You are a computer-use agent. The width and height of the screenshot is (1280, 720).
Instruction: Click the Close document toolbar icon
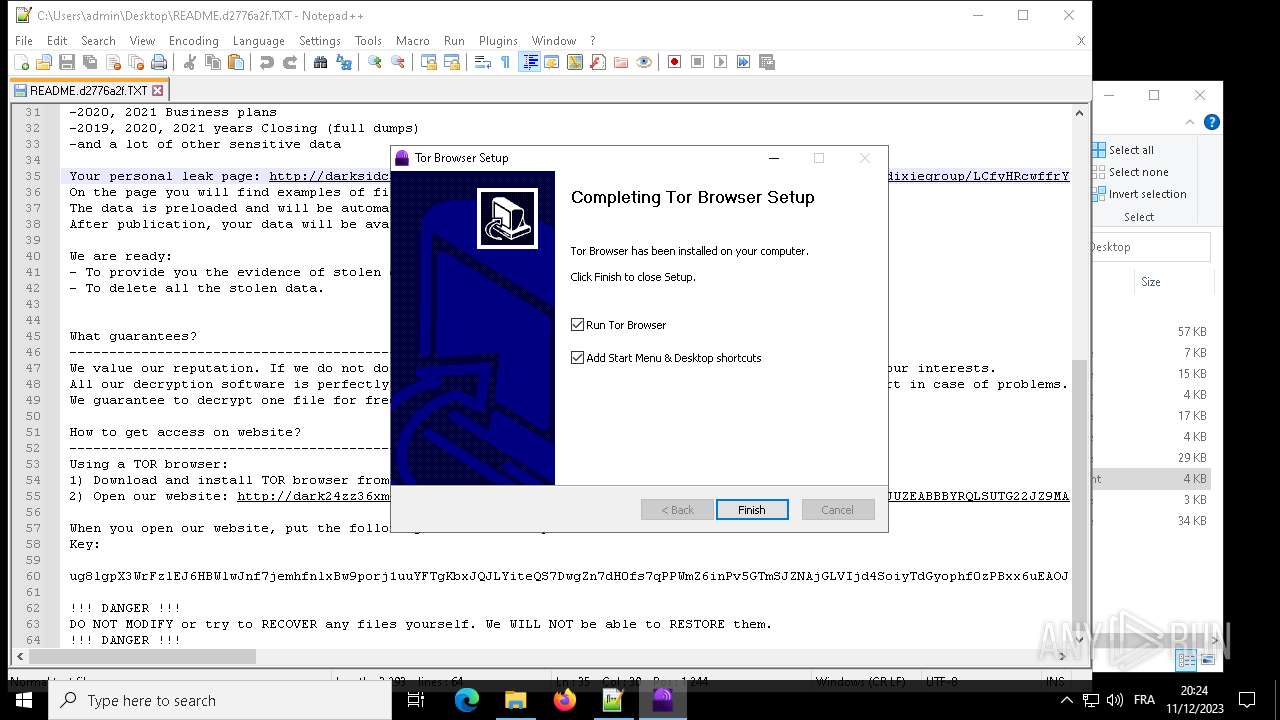click(x=113, y=62)
